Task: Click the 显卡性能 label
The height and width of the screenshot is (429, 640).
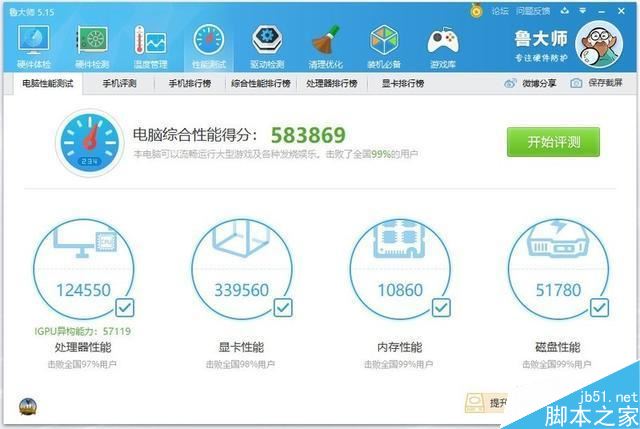Action: (241, 347)
